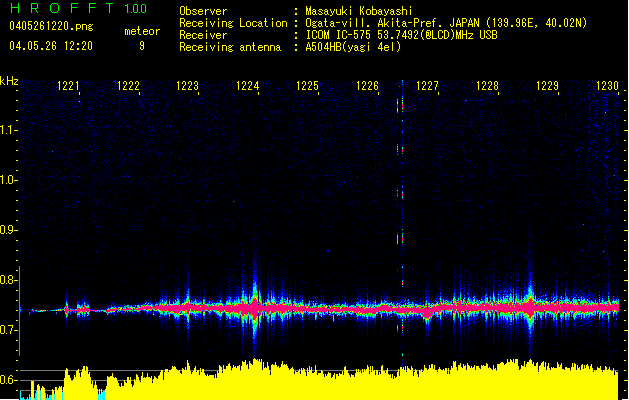The image size is (629, 400).
Task: Click the kHz axis unit label
Action: coord(9,81)
